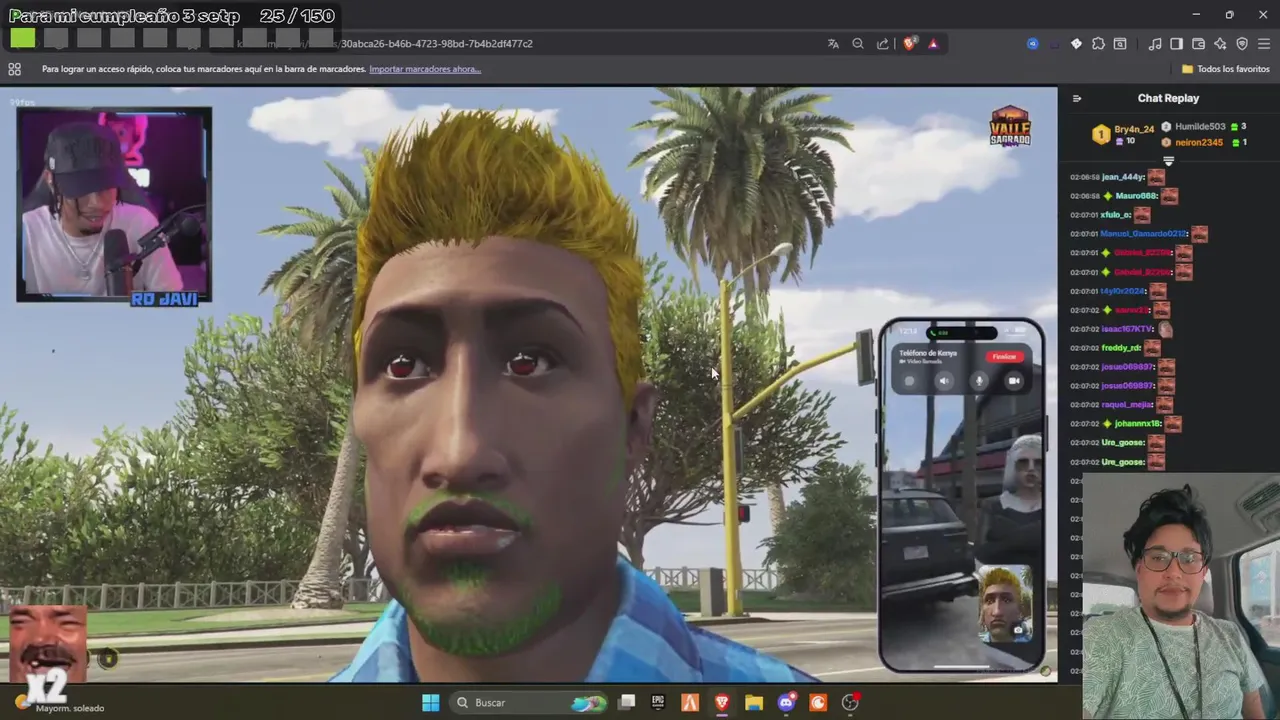Click the red Finalizar call button on the phone

pyautogui.click(x=1004, y=357)
